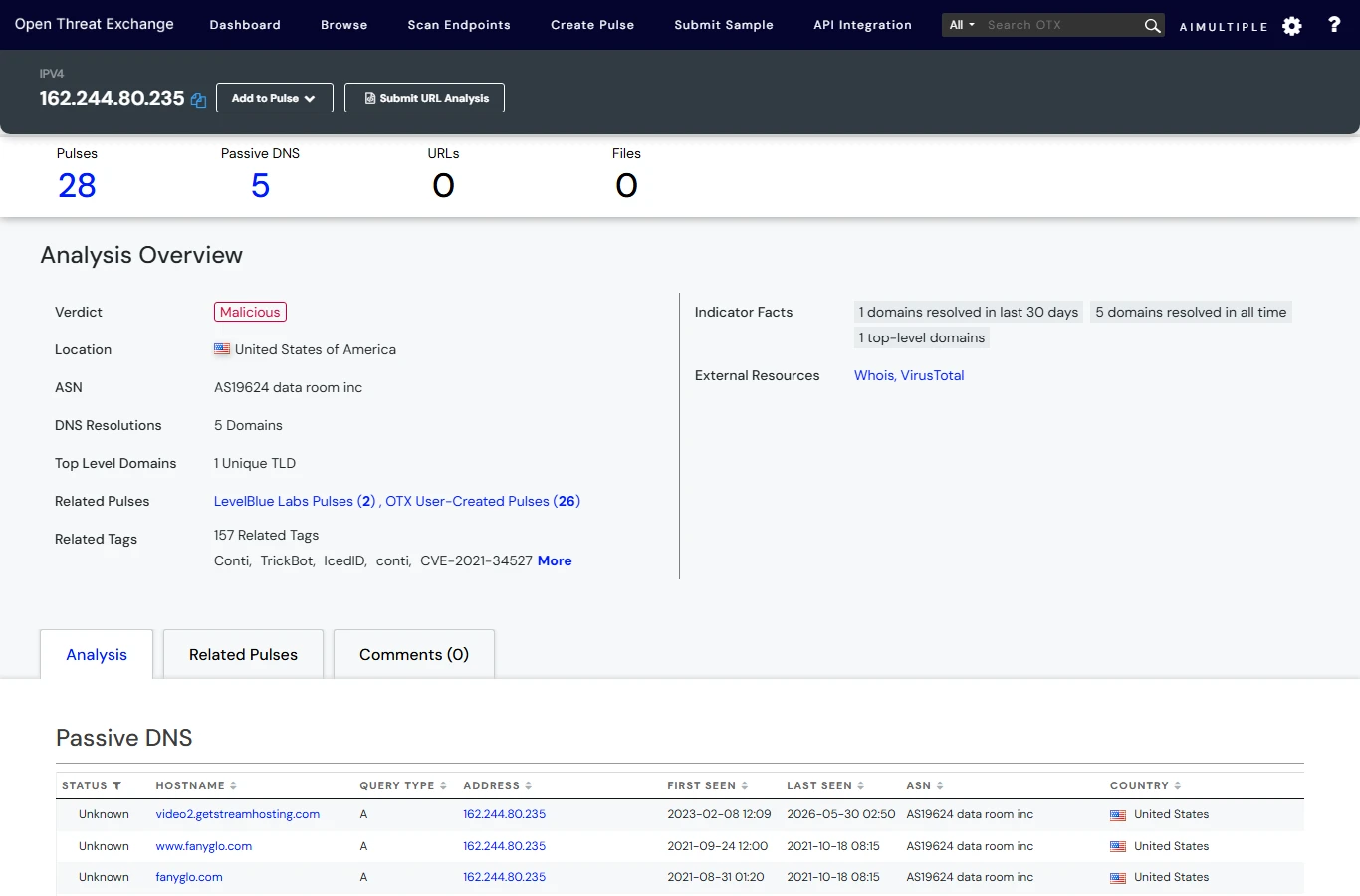Filter by the STATUS column funnel icon
This screenshot has width=1360, height=896.
[x=116, y=785]
